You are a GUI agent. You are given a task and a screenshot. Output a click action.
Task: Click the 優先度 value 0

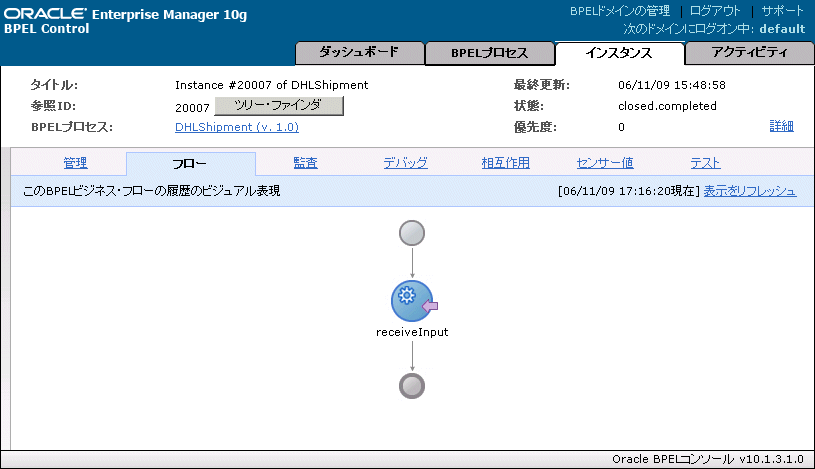621,127
